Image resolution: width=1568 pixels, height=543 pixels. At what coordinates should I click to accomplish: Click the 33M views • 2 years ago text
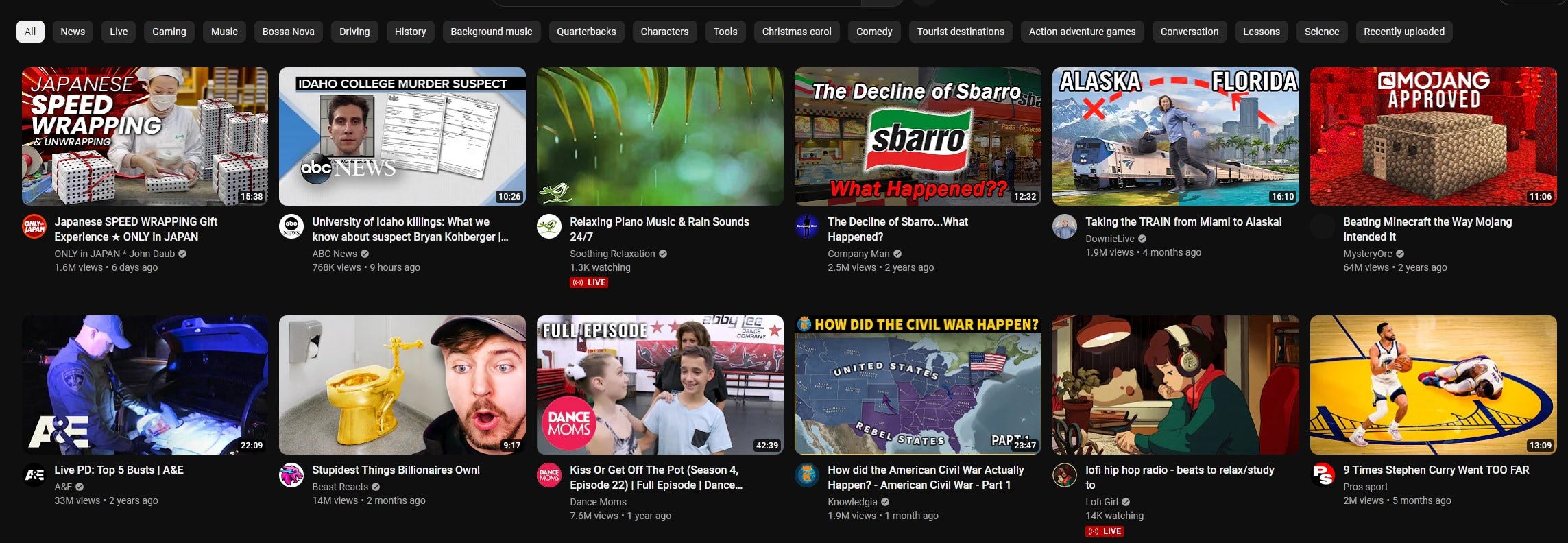[x=106, y=500]
